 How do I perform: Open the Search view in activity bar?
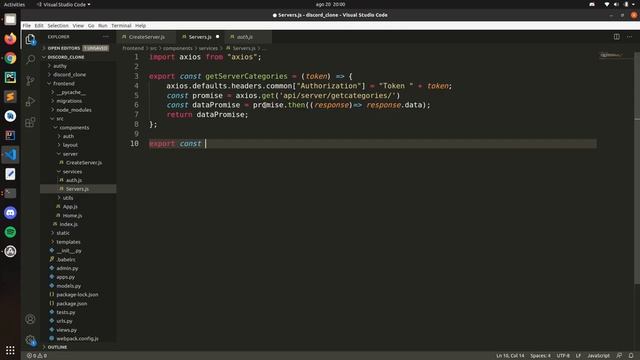point(30,60)
